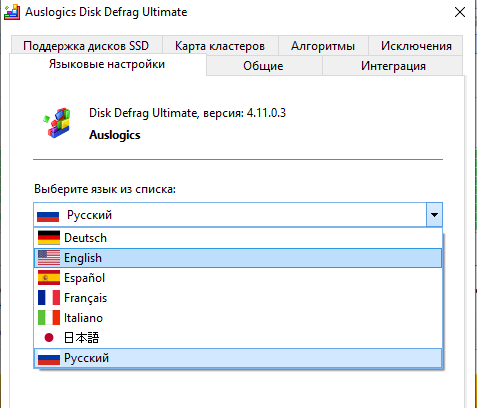The width and height of the screenshot is (477, 408).
Task: Click the Выберите язык из списка label
Action: pos(105,189)
